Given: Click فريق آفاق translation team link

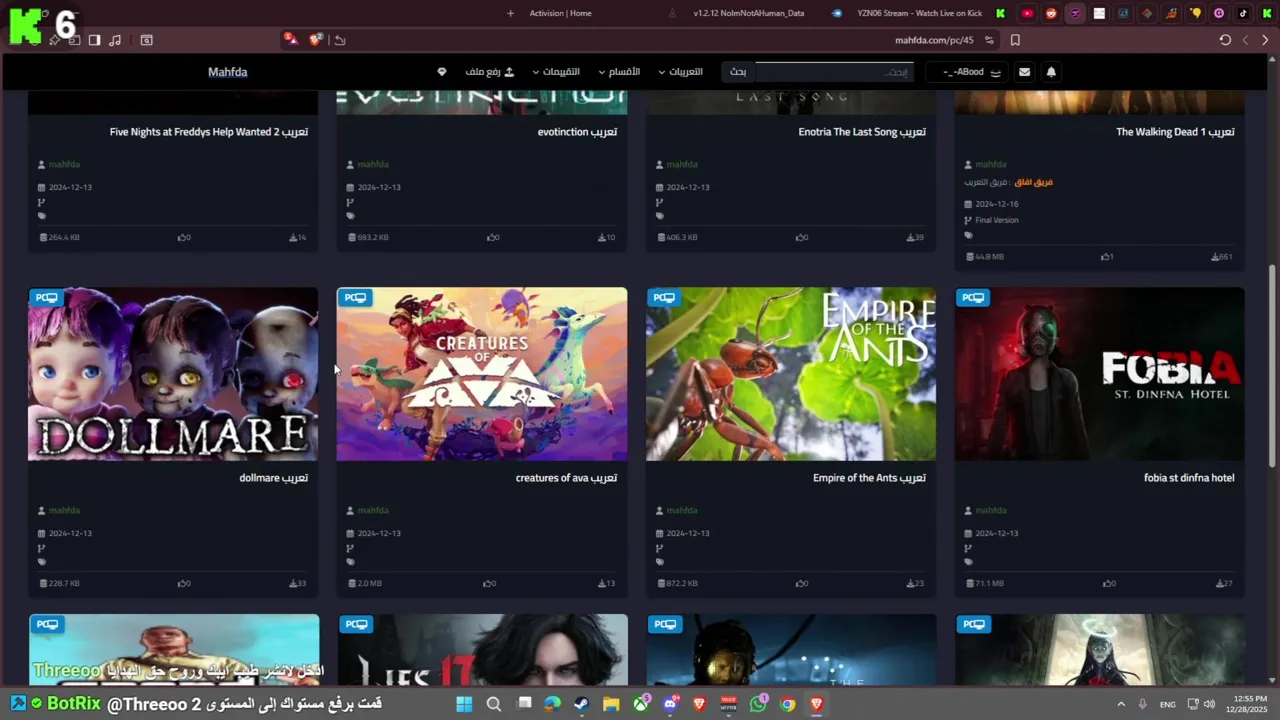Looking at the screenshot, I should click(1033, 182).
